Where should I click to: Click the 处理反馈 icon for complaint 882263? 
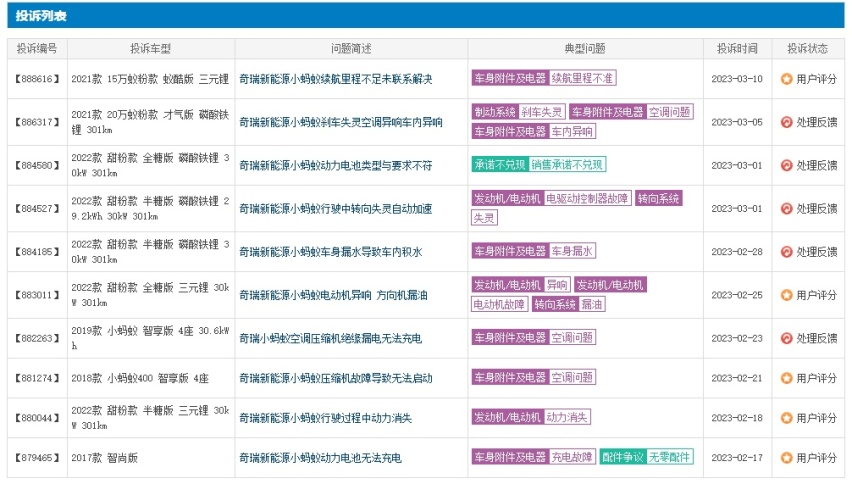click(786, 338)
